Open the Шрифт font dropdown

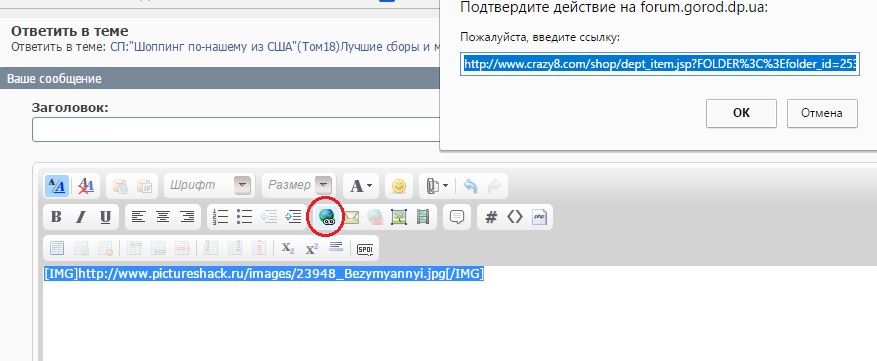(x=209, y=185)
